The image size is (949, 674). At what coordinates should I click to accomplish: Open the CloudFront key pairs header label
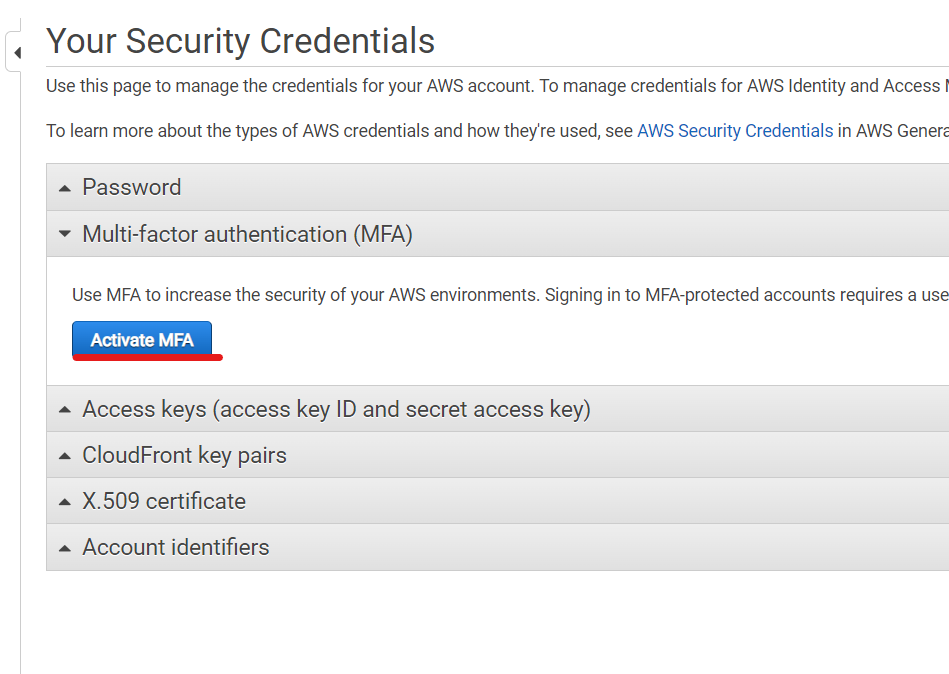tap(184, 456)
